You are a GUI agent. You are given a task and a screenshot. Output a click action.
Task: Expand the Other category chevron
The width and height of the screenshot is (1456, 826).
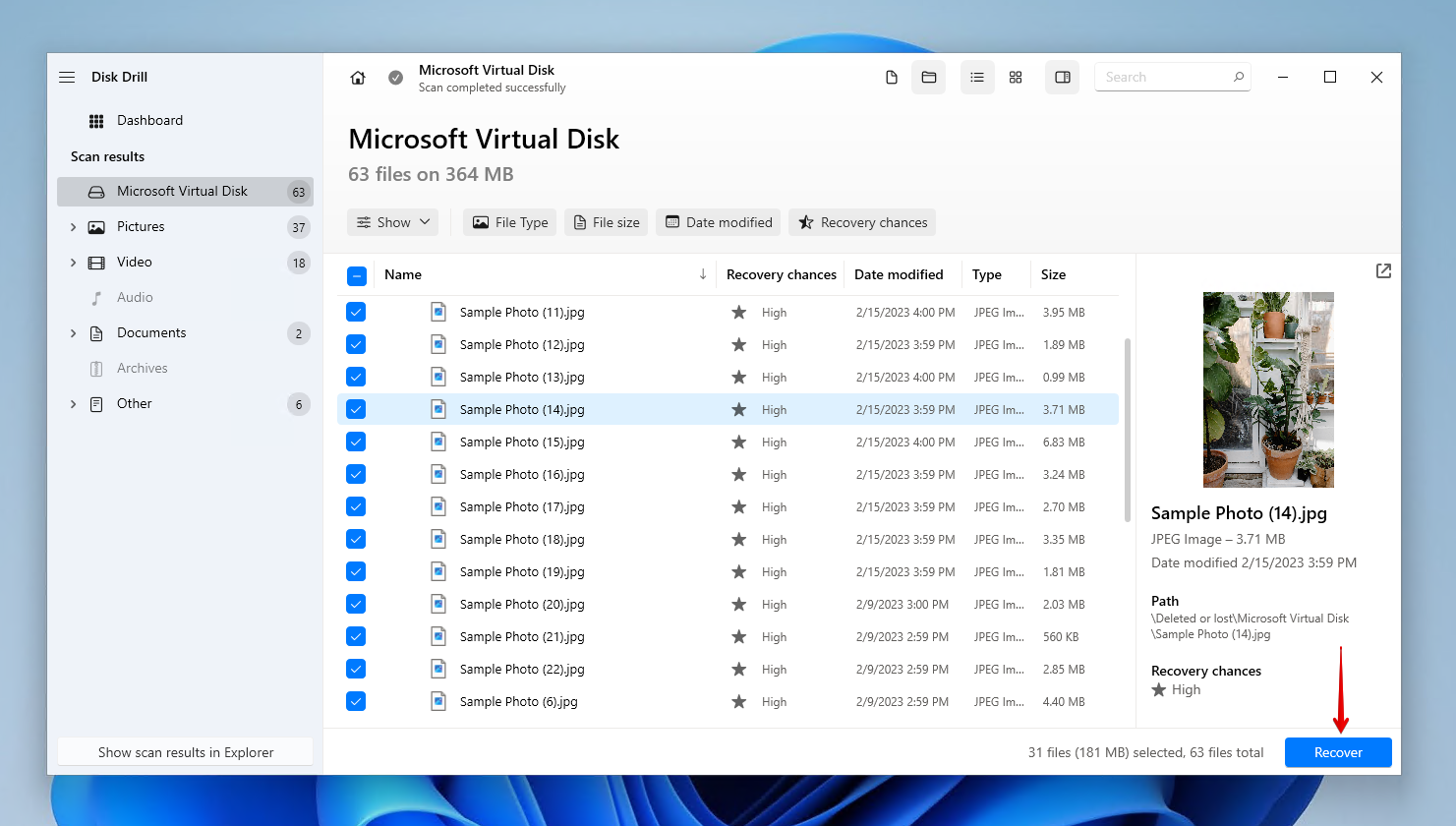pos(73,404)
